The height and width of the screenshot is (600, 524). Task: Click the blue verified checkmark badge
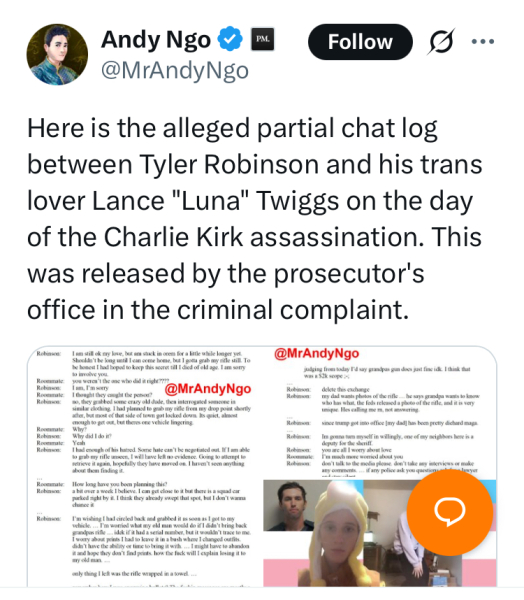coord(230,39)
